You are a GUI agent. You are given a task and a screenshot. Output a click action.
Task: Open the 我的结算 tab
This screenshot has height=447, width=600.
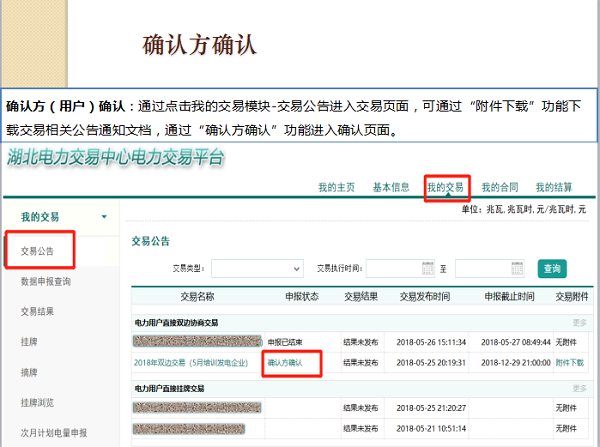tap(554, 187)
